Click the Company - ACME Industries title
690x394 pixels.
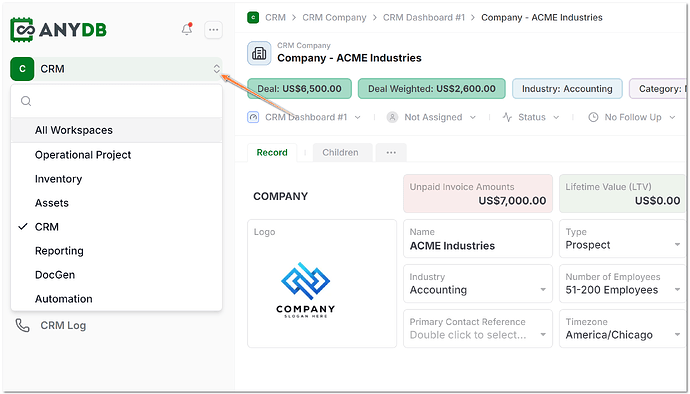tap(349, 58)
